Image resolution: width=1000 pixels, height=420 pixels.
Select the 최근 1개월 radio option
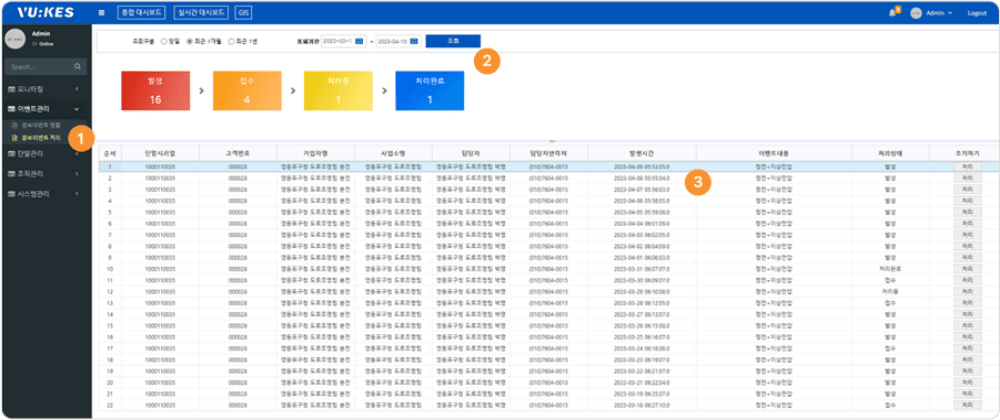(x=191, y=41)
